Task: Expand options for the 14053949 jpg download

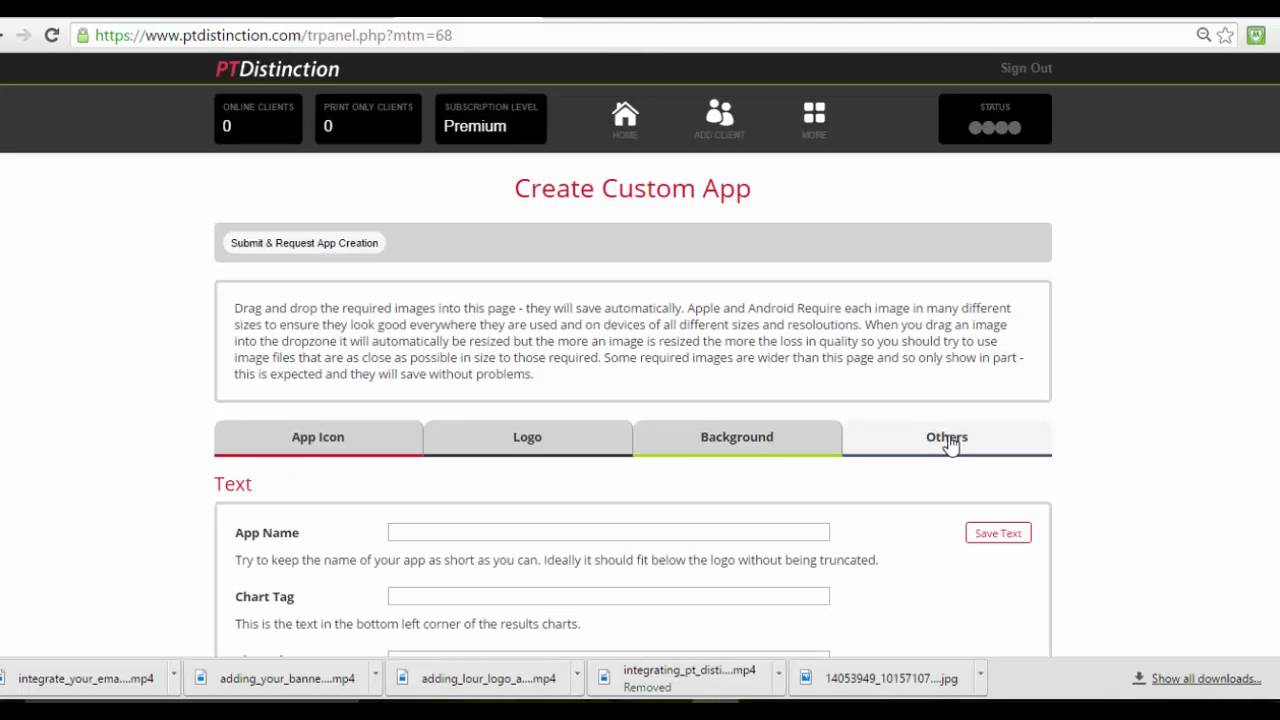Action: [980, 674]
